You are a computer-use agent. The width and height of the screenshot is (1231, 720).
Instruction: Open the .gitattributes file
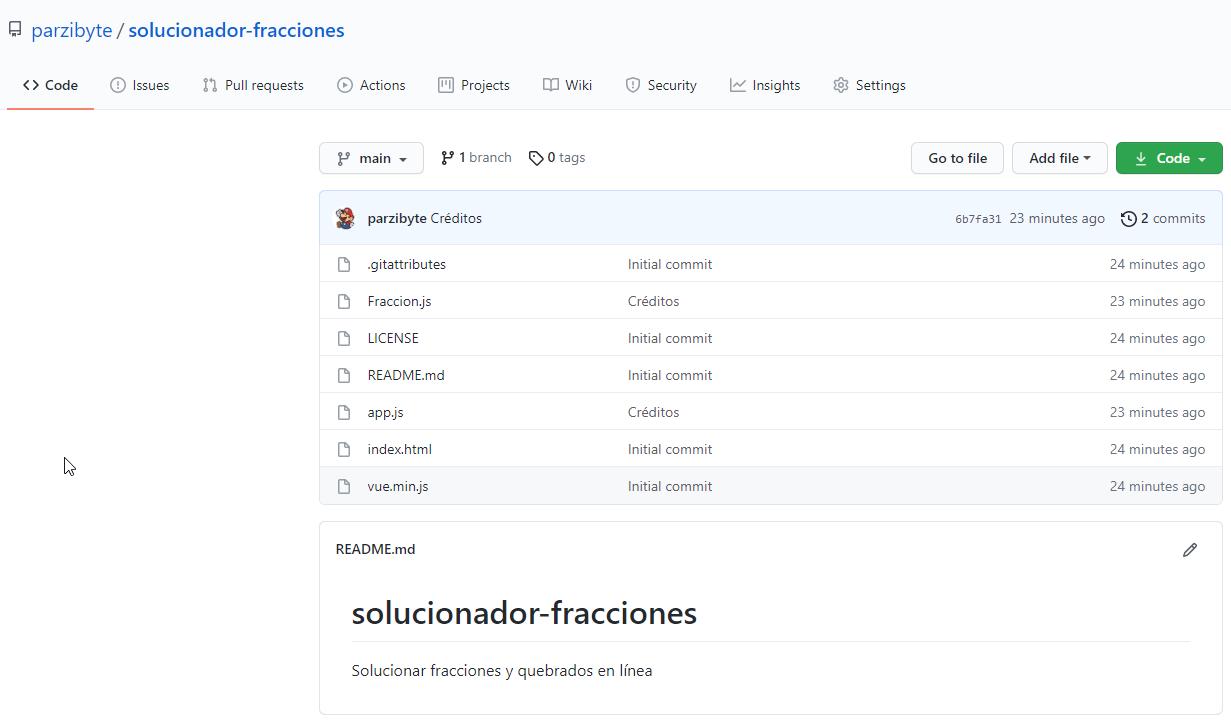point(407,264)
